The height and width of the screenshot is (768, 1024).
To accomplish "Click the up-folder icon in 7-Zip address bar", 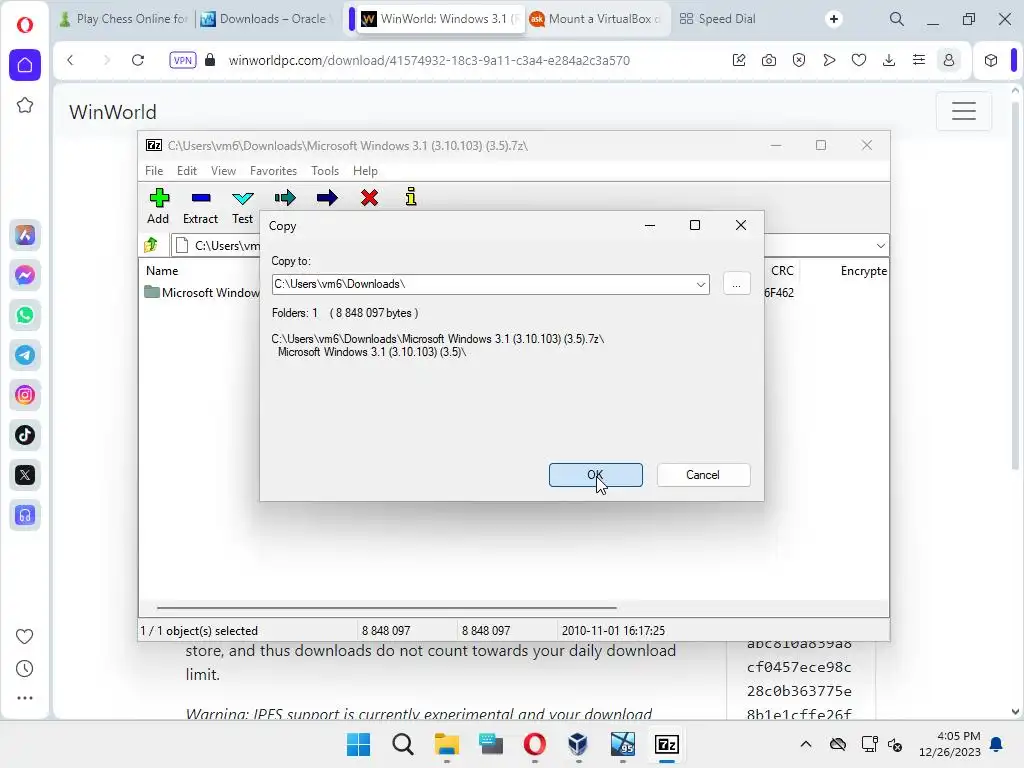I will click(x=151, y=245).
